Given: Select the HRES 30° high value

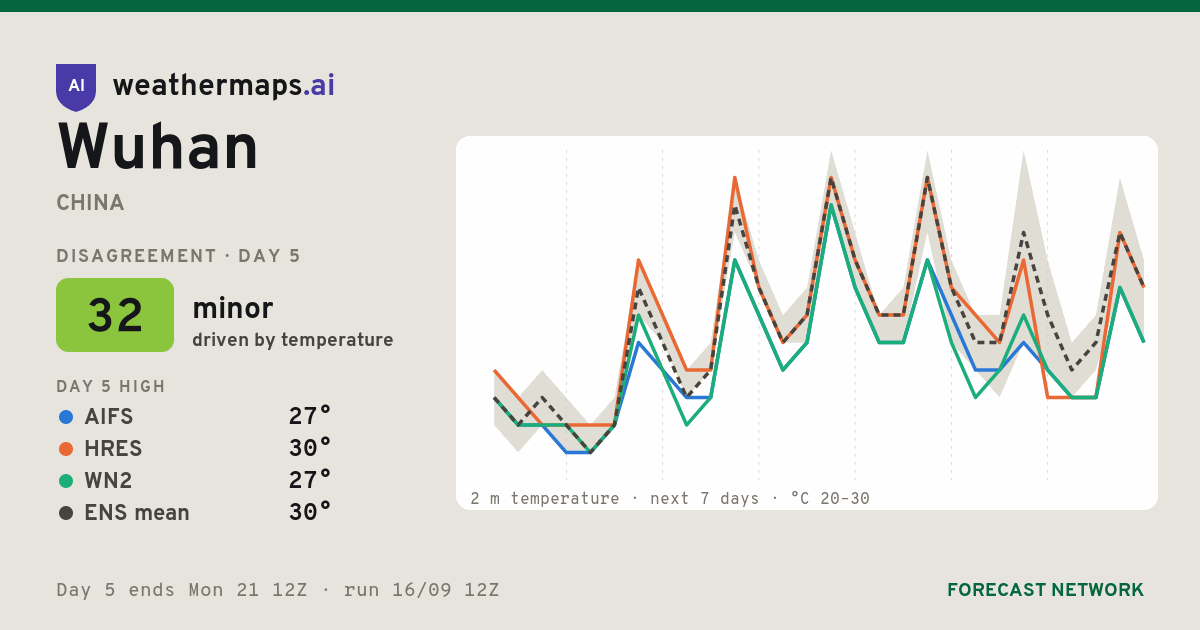Looking at the screenshot, I should click(310, 449).
